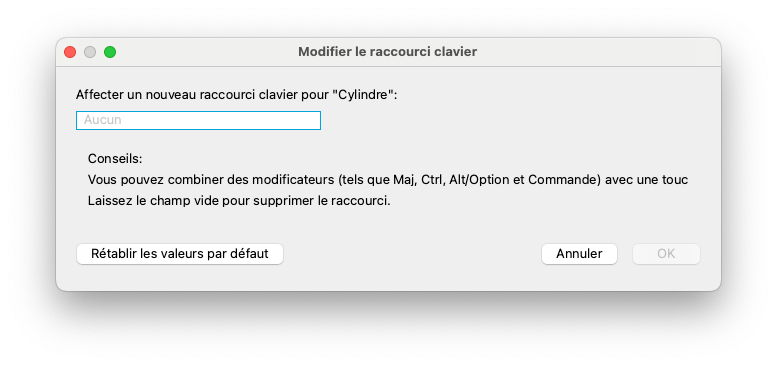Click the green zoom window button

point(110,52)
